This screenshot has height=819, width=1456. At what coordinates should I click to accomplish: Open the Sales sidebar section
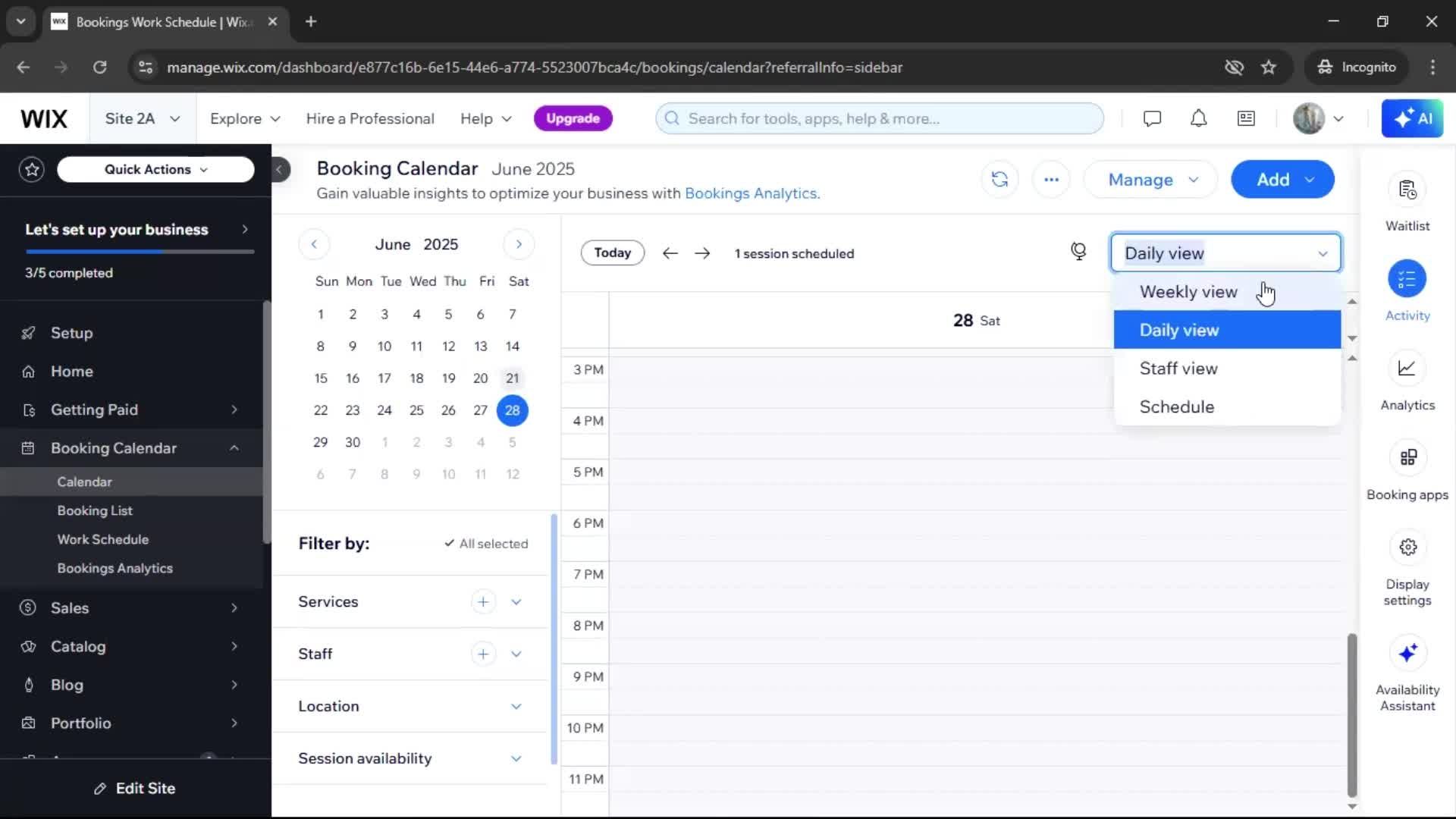click(x=132, y=608)
